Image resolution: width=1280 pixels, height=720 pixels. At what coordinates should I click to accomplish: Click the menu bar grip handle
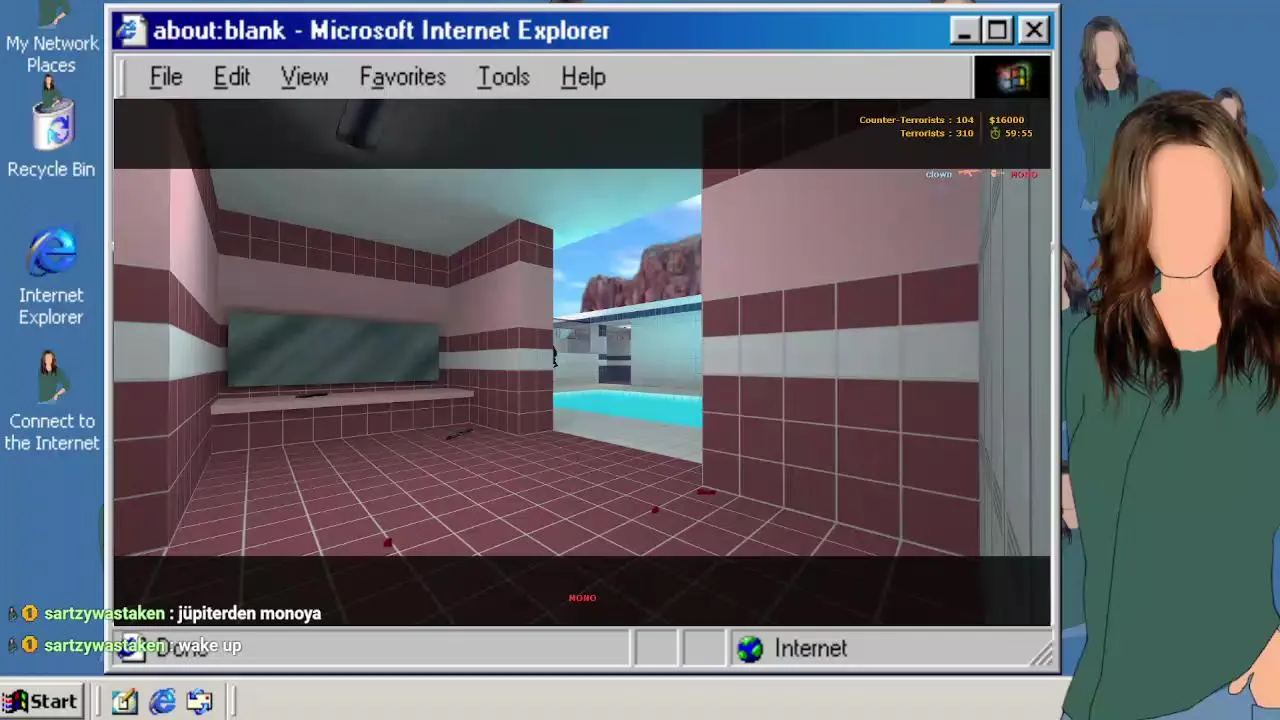tap(123, 77)
